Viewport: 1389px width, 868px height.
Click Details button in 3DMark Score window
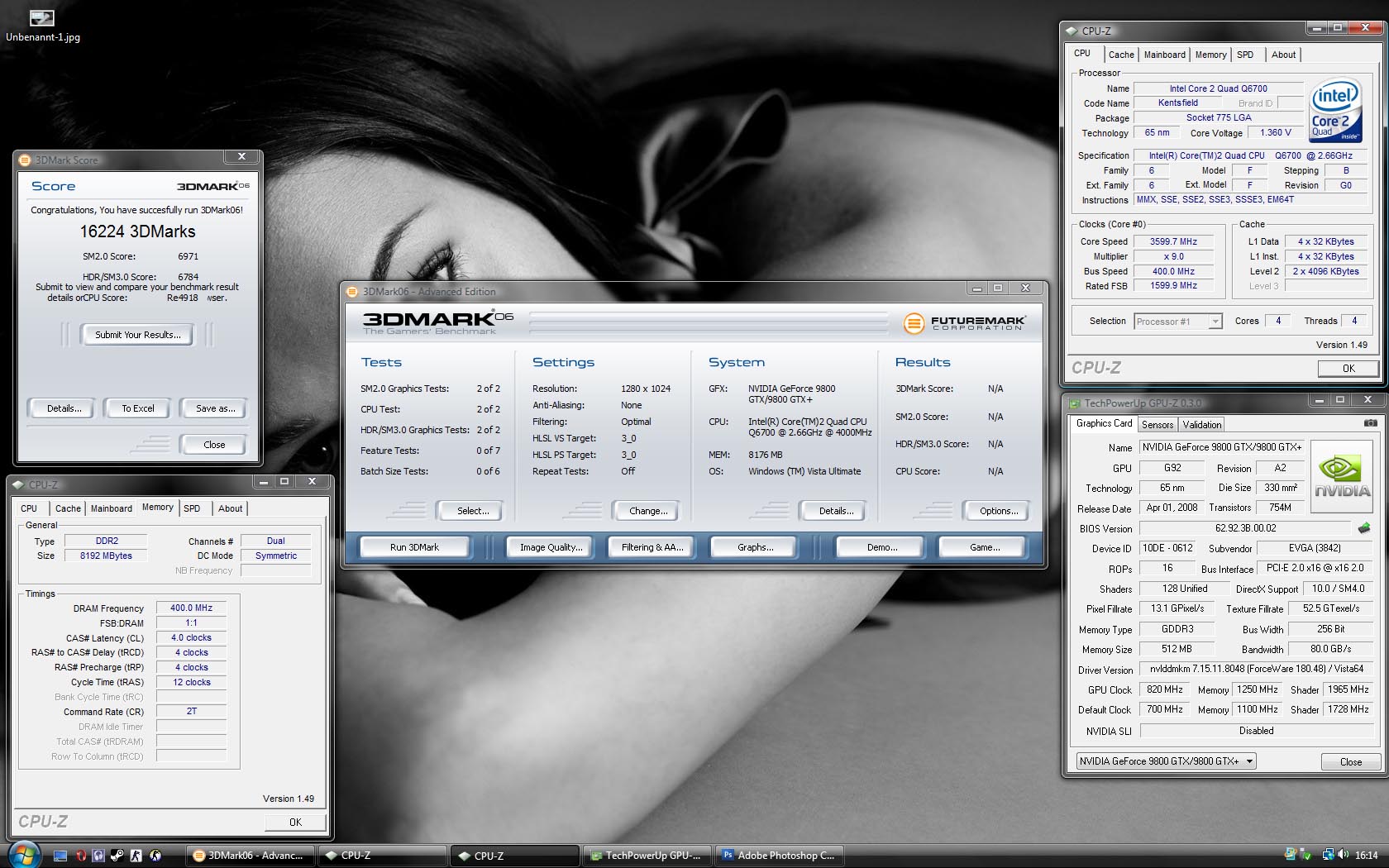tap(64, 408)
